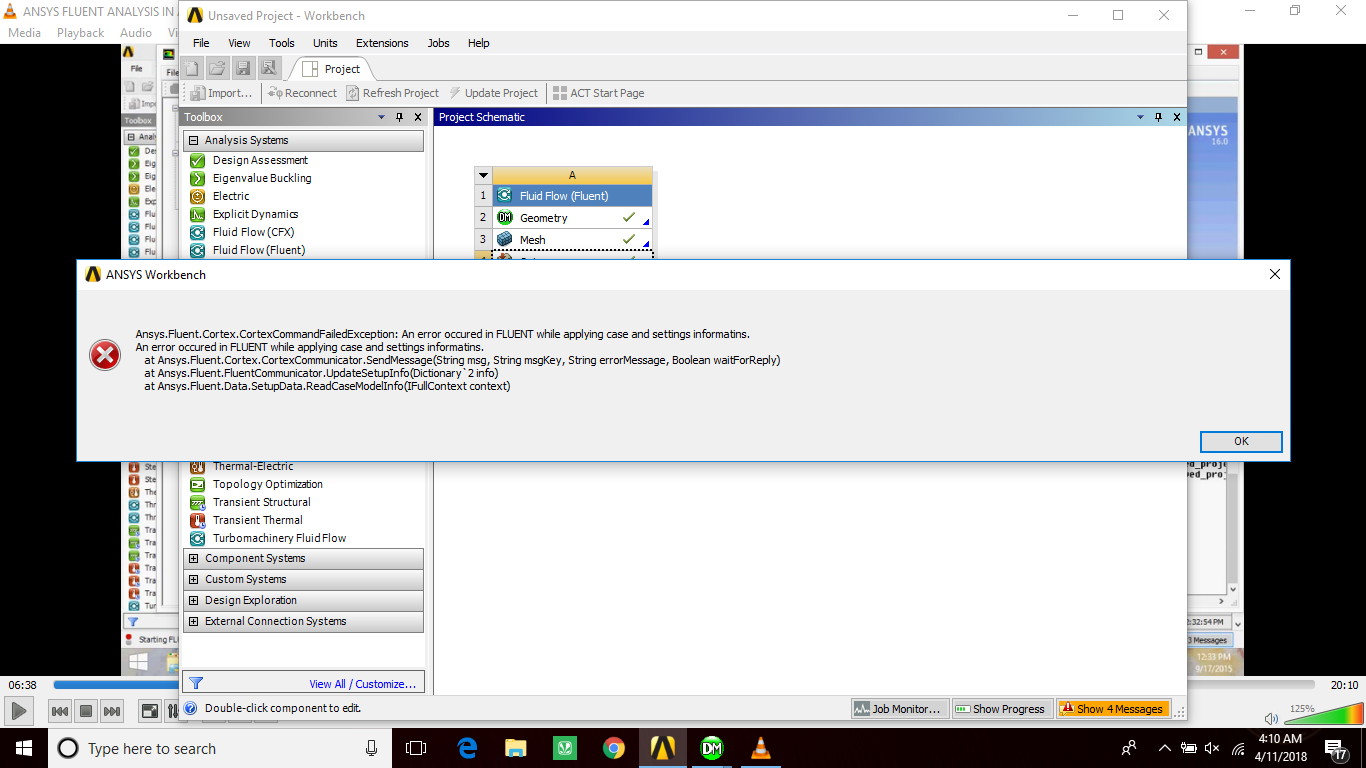Image resolution: width=1366 pixels, height=768 pixels.
Task: Click the VLC stop button
Action: point(86,711)
